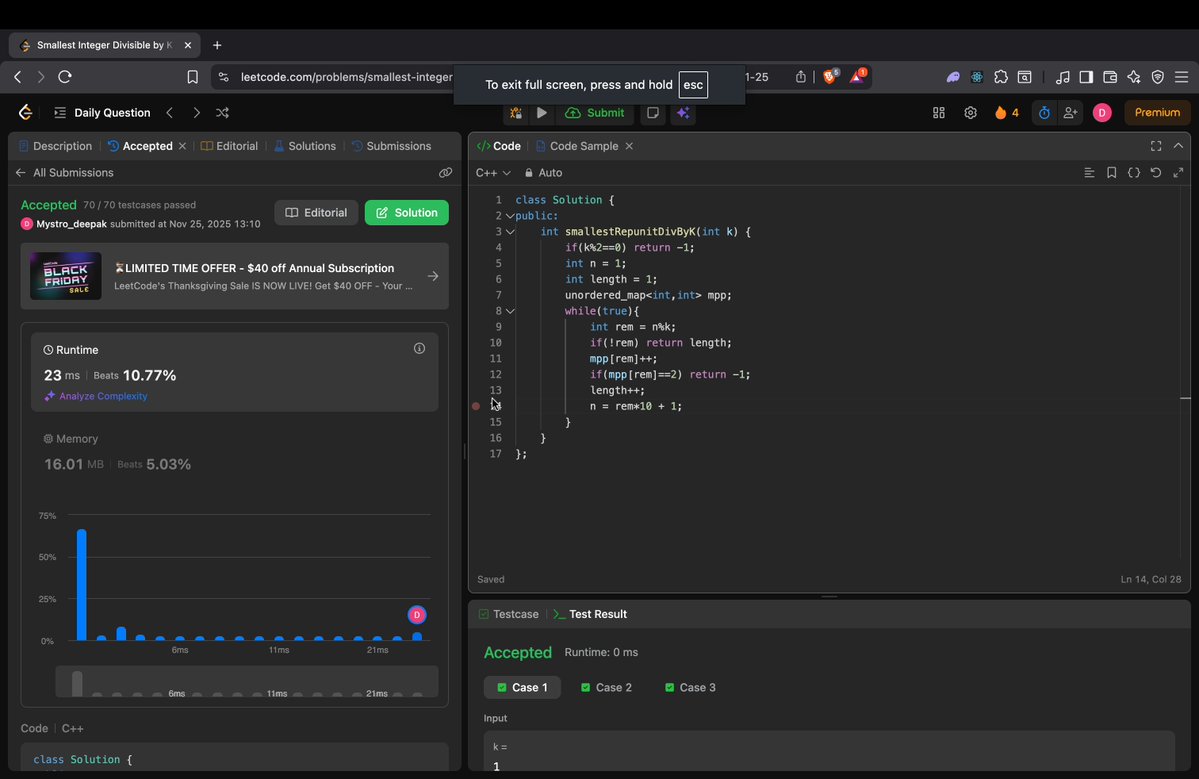Toggle the browser sidebar panel icon
This screenshot has width=1199, height=779.
(1086, 76)
